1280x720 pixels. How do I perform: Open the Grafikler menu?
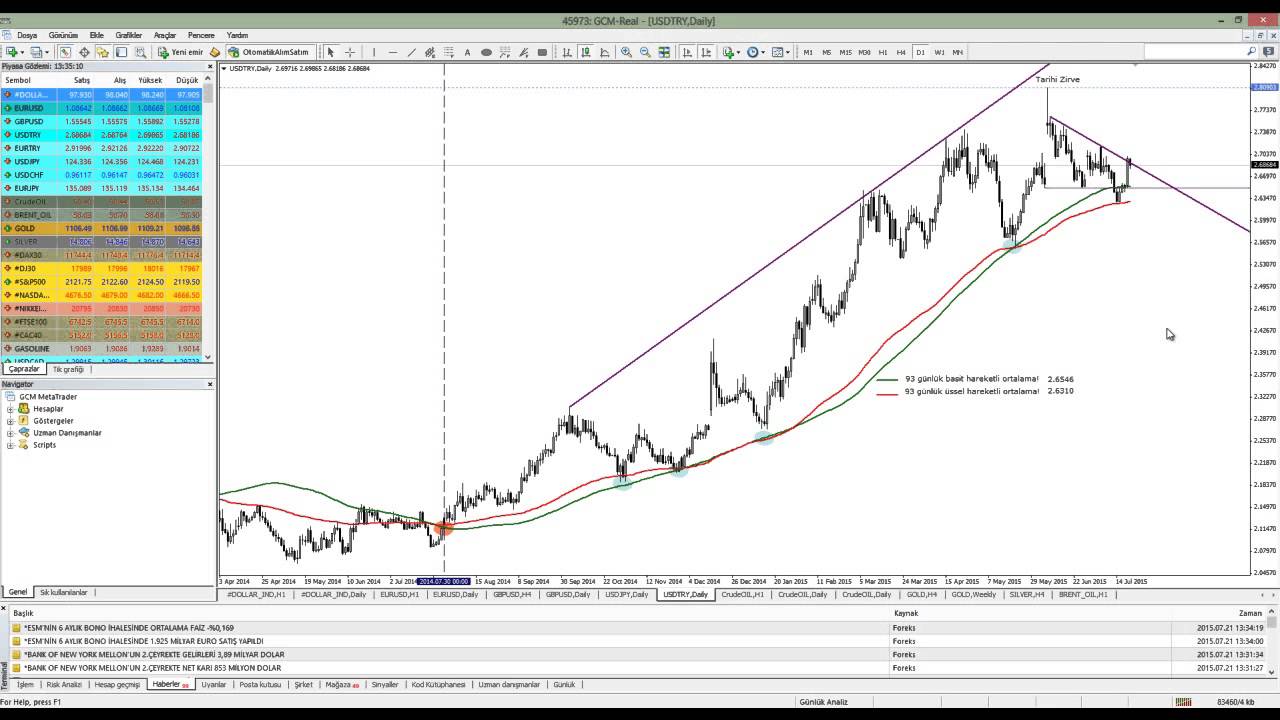click(x=128, y=35)
